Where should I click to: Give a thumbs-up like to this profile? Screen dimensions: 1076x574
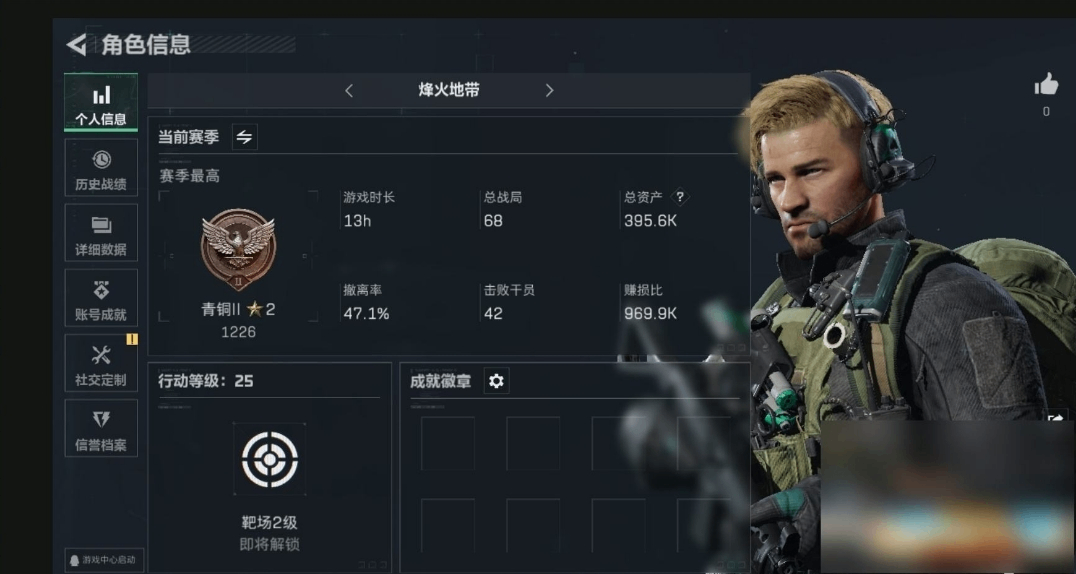[x=1046, y=85]
